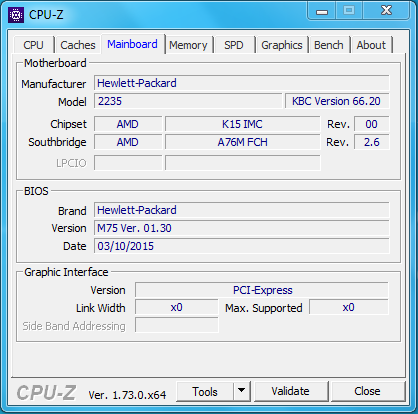Click the Southbridge vendor AMD field
This screenshot has height=414, width=418.
pyautogui.click(x=128, y=142)
